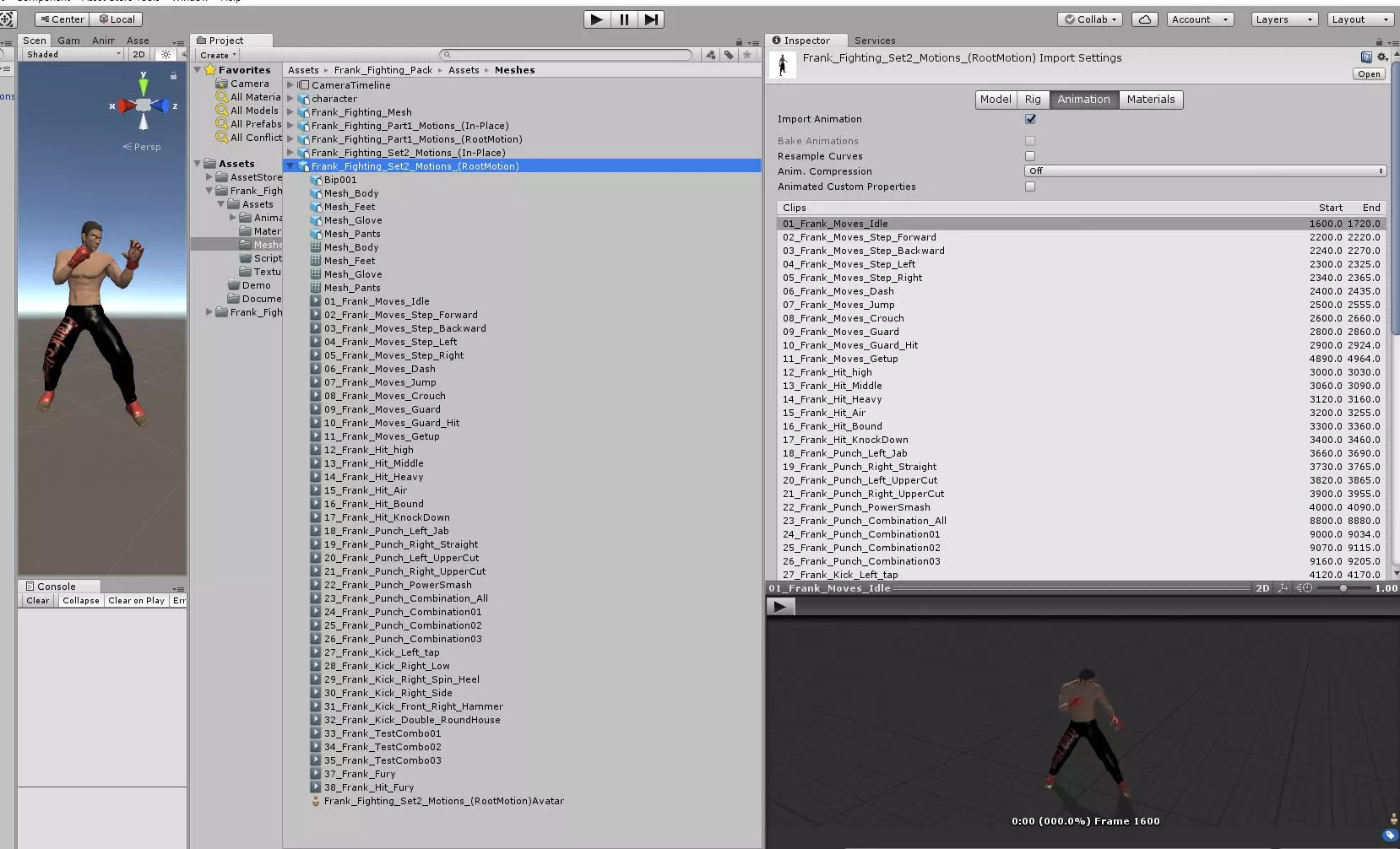
Task: Enable Animated Custom Properties checkbox
Action: 1030,187
